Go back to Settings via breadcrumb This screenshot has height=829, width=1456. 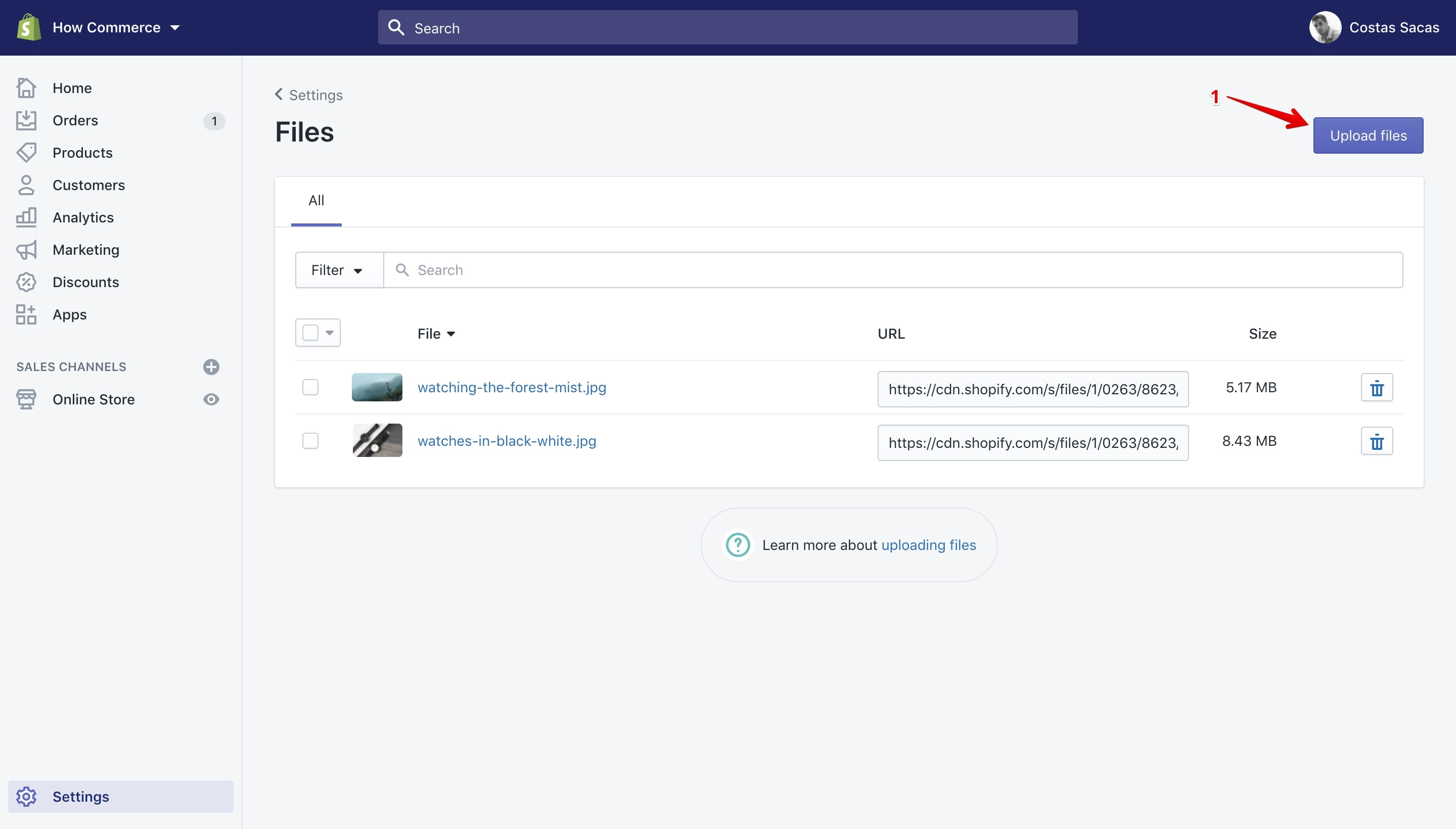click(308, 95)
